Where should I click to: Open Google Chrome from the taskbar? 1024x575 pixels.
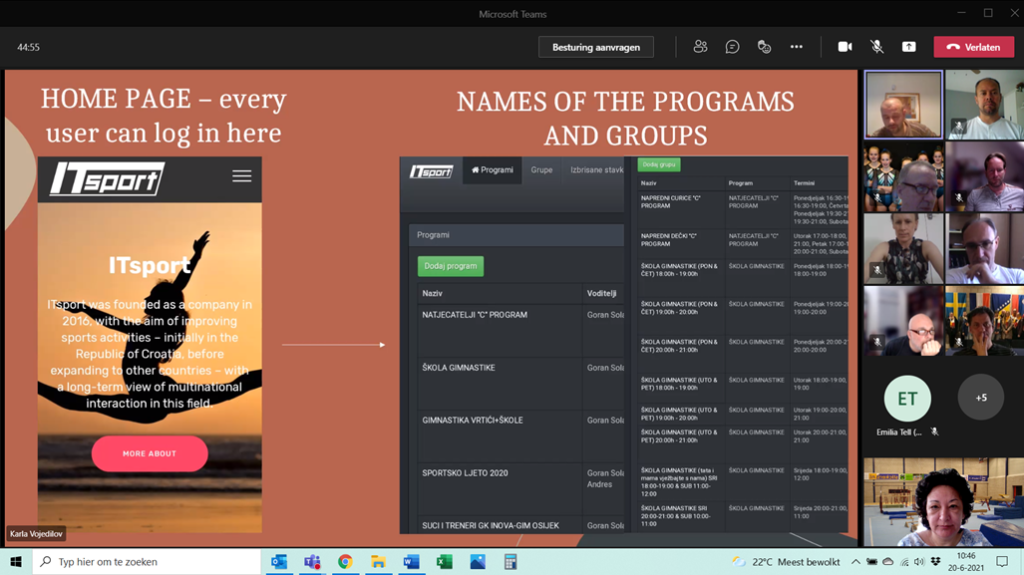click(x=345, y=561)
